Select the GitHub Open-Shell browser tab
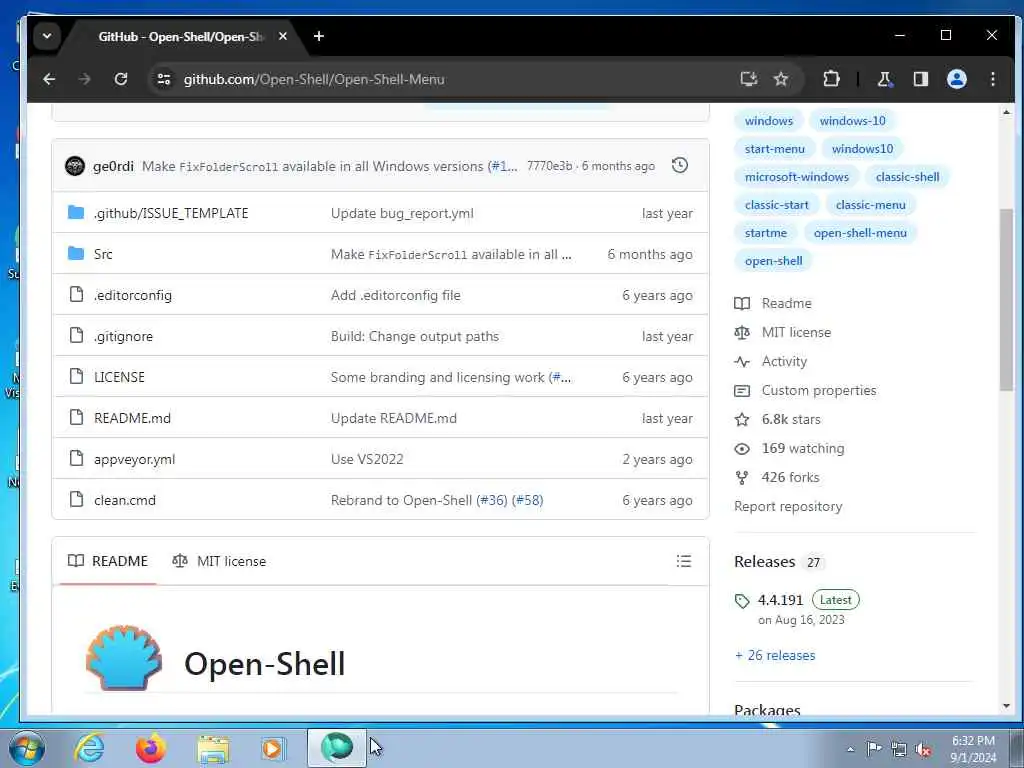Image resolution: width=1024 pixels, height=768 pixels. (181, 37)
